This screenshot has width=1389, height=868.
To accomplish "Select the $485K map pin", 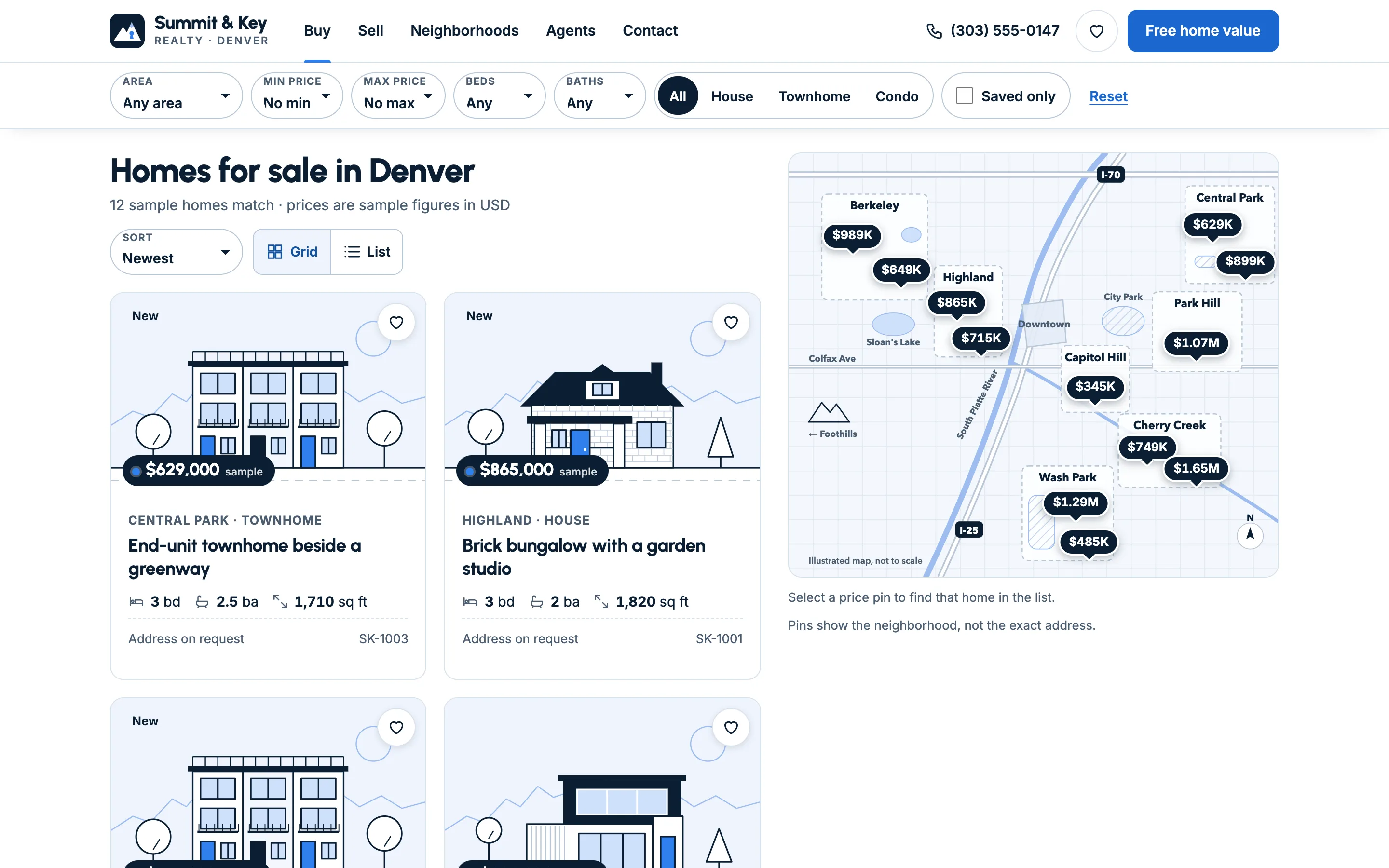I will pos(1088,542).
